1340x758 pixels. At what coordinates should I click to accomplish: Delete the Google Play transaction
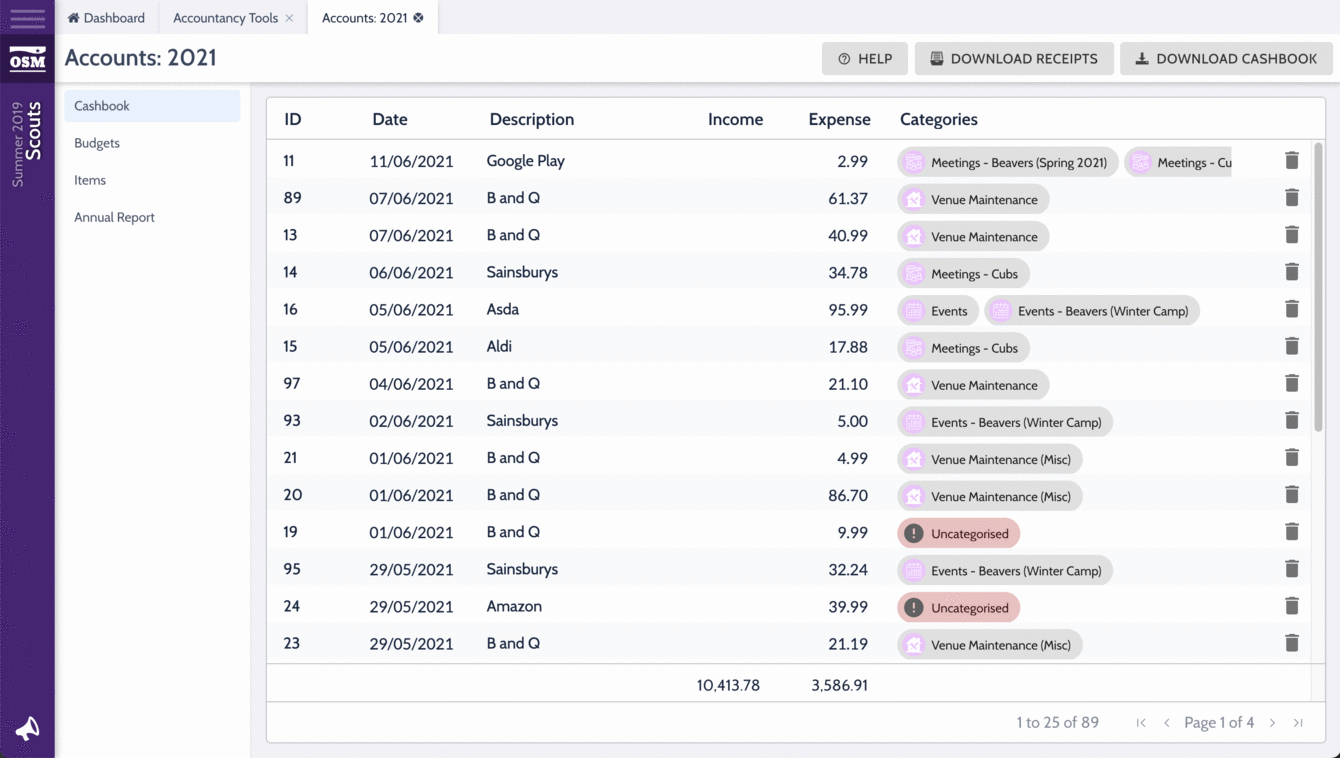[x=1291, y=160]
